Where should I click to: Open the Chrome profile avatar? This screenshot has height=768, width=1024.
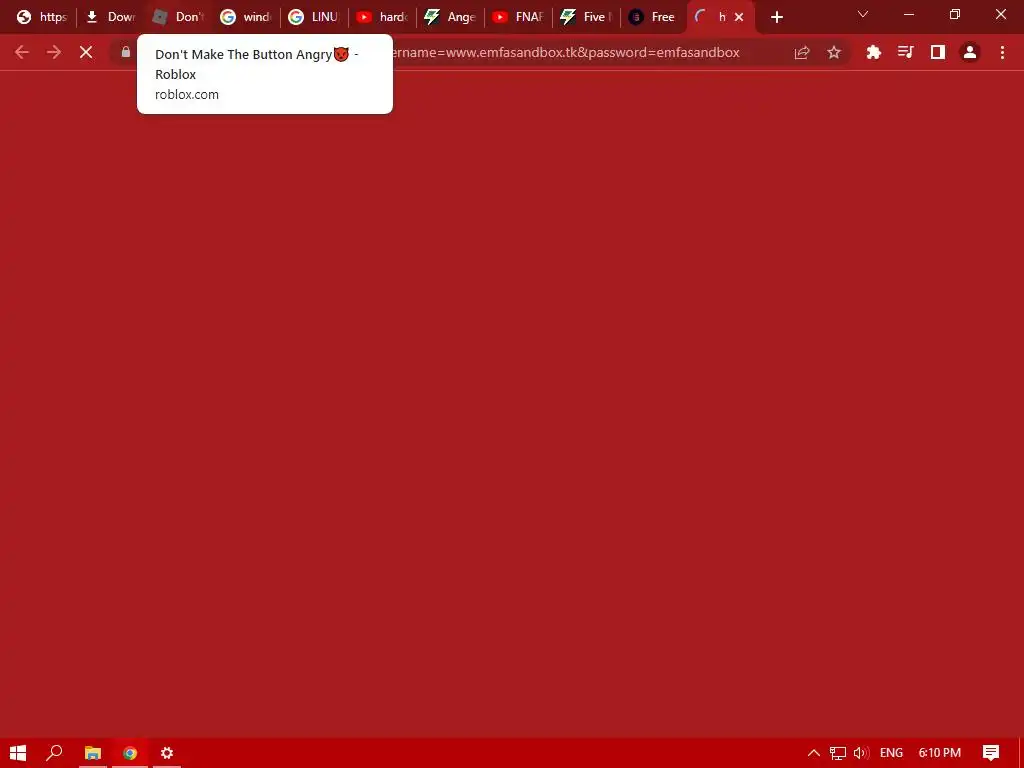coord(970,52)
